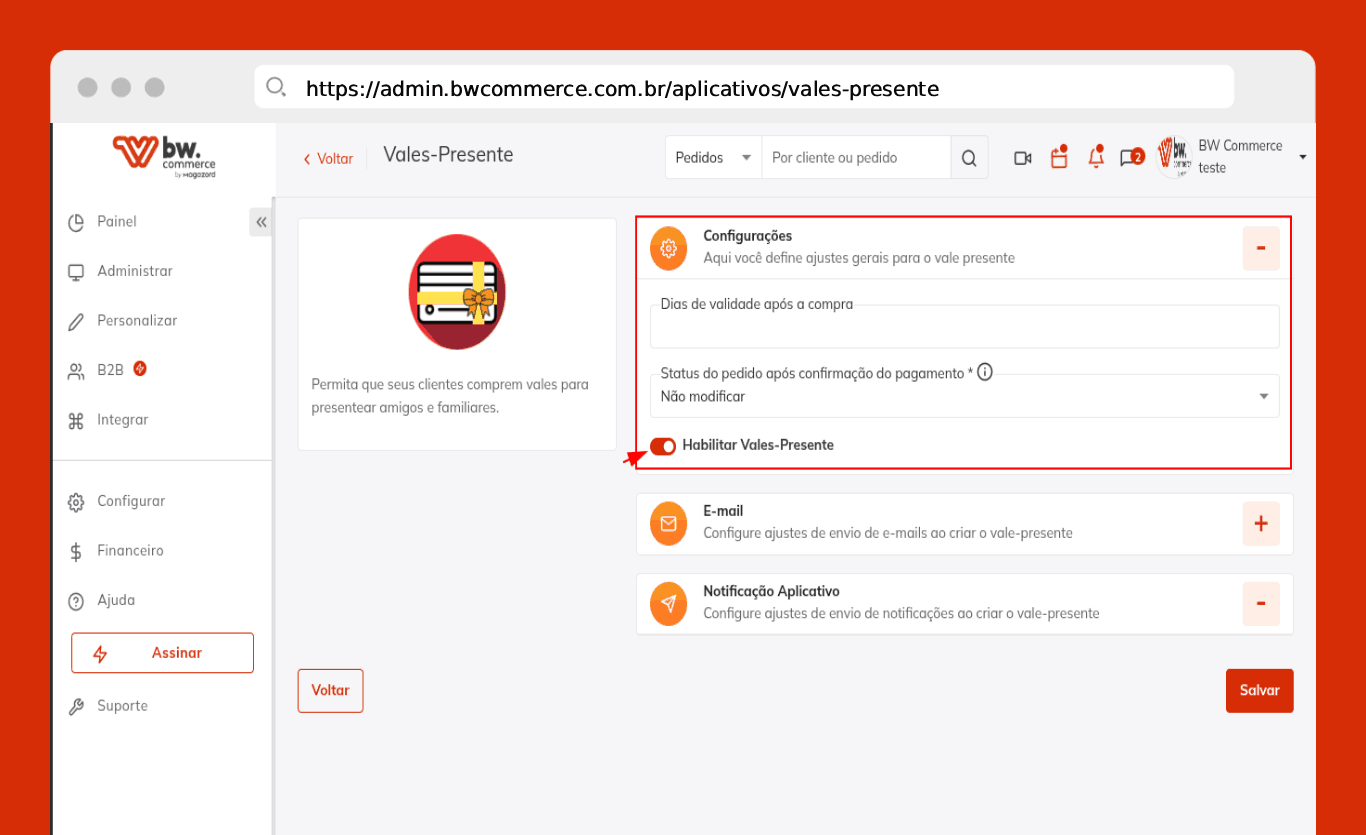Open Painel in the sidebar

[117, 222]
